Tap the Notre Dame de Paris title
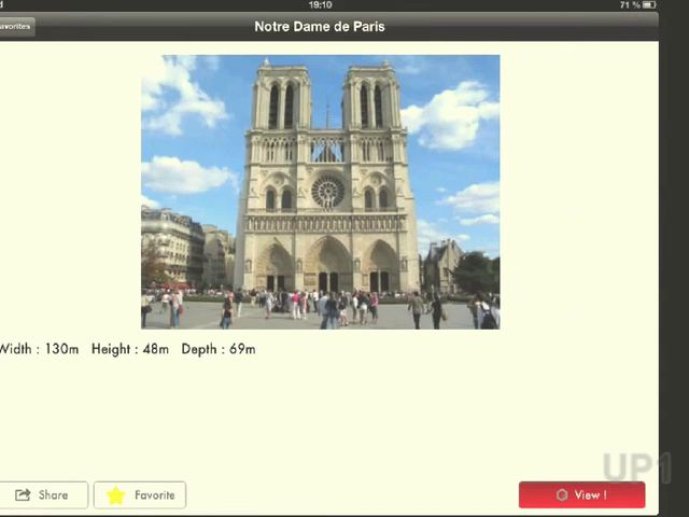Image resolution: width=689 pixels, height=517 pixels. pyautogui.click(x=319, y=26)
